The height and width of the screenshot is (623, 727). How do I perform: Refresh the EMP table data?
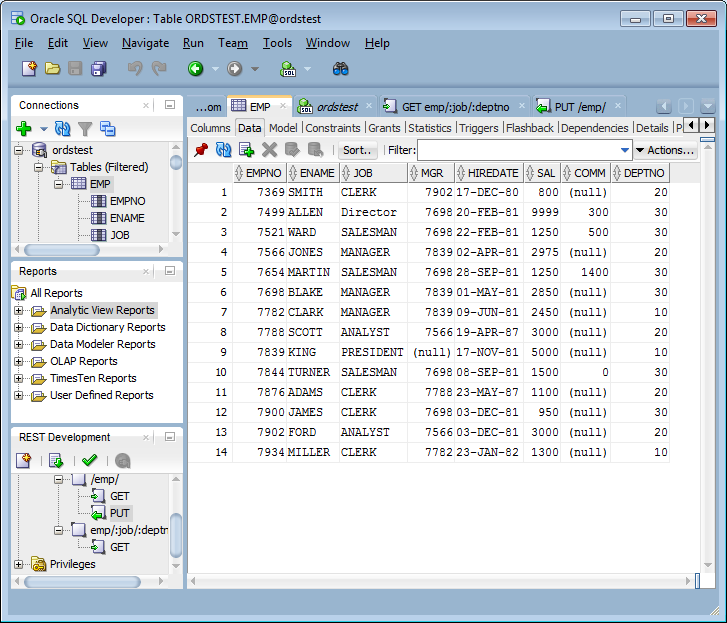point(223,150)
